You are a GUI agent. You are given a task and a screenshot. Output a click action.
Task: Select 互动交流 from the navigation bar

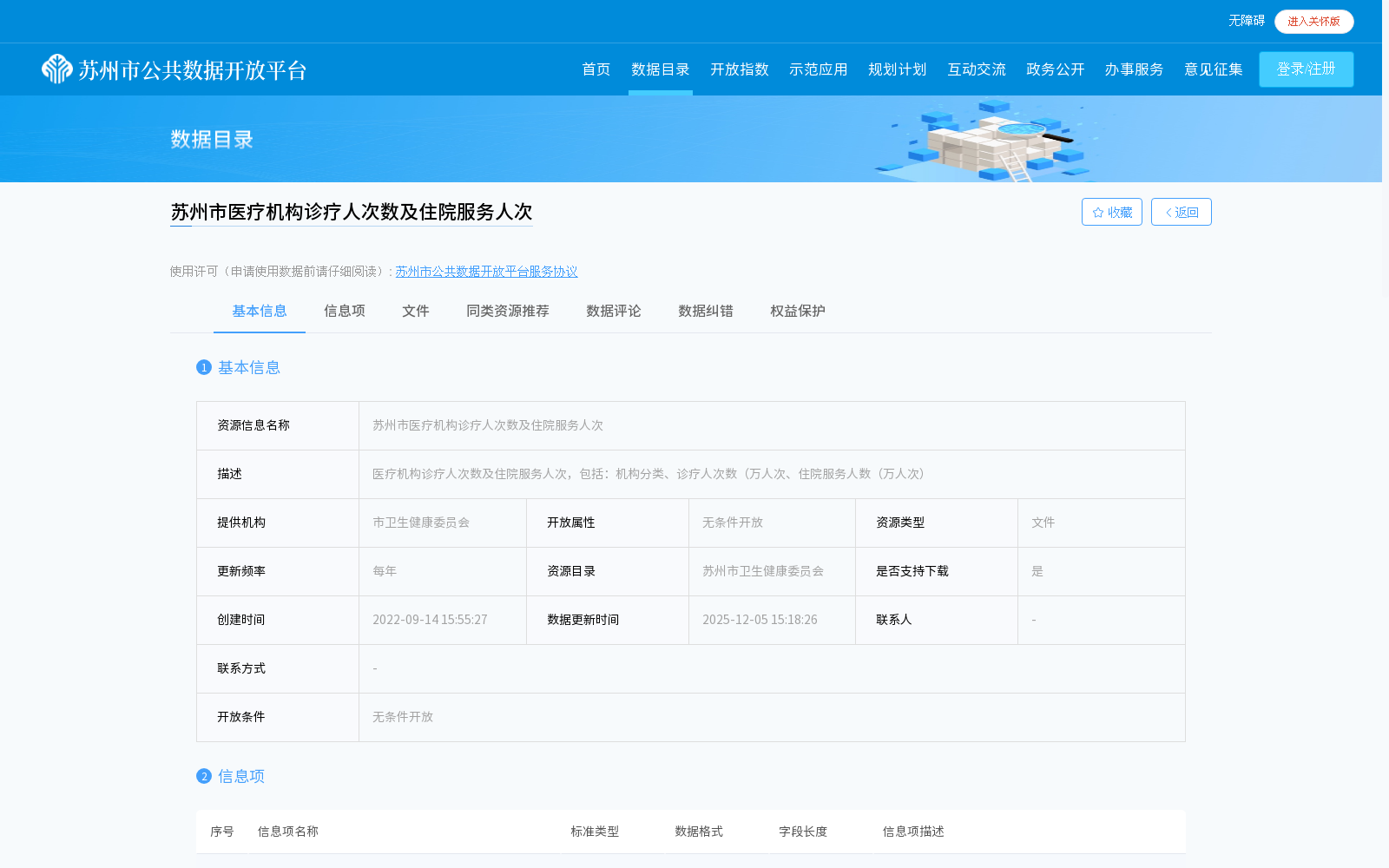coord(976,69)
